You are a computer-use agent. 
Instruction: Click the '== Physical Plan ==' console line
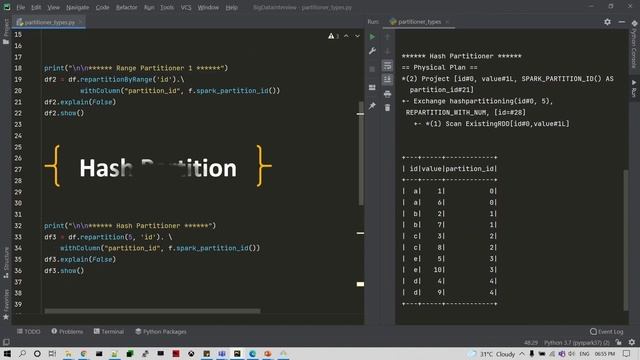point(439,67)
